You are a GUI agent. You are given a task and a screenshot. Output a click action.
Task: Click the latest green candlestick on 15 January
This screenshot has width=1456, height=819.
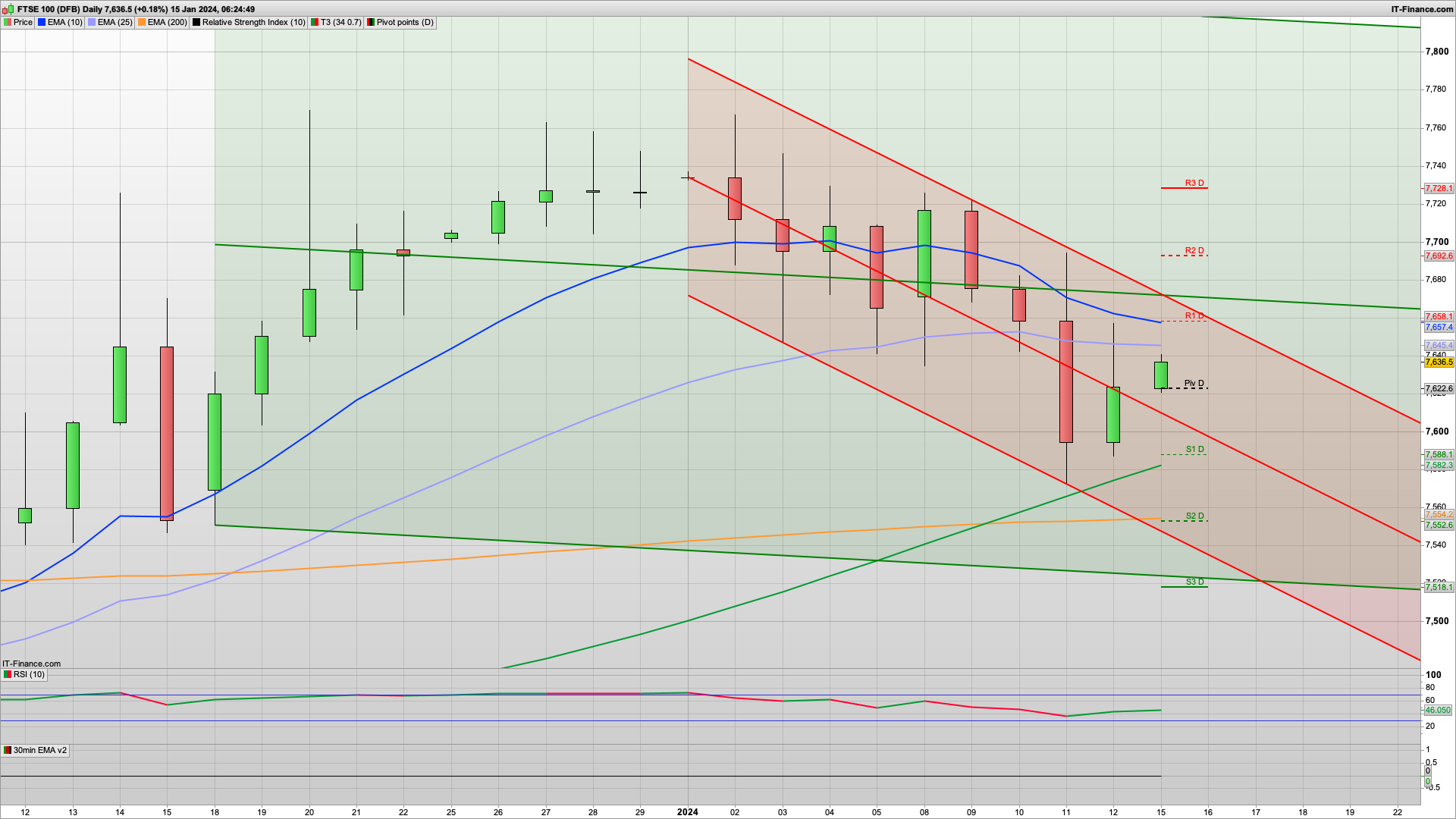click(x=1160, y=375)
